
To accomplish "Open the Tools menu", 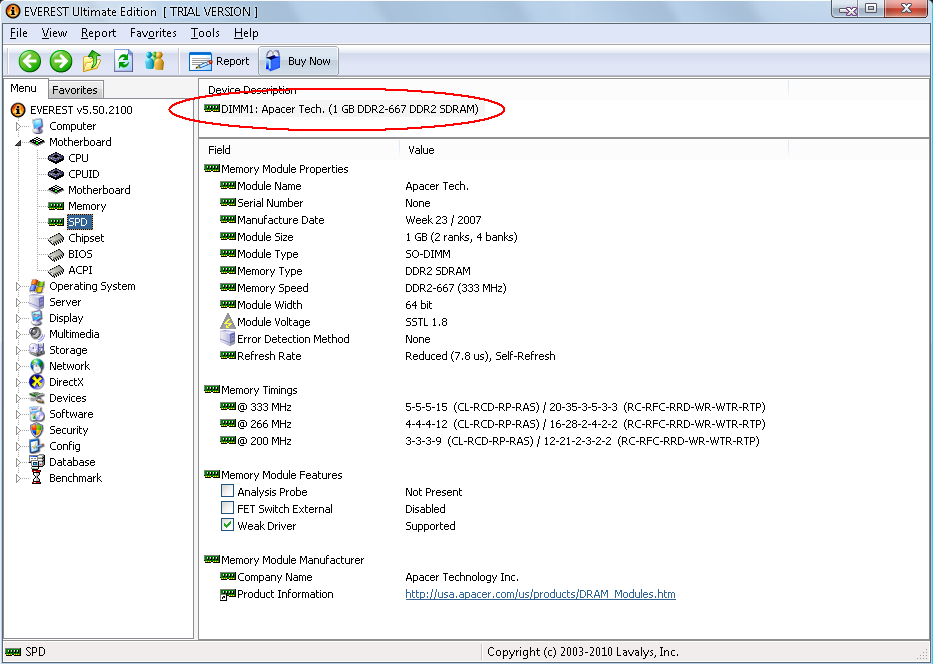I will click(x=205, y=33).
